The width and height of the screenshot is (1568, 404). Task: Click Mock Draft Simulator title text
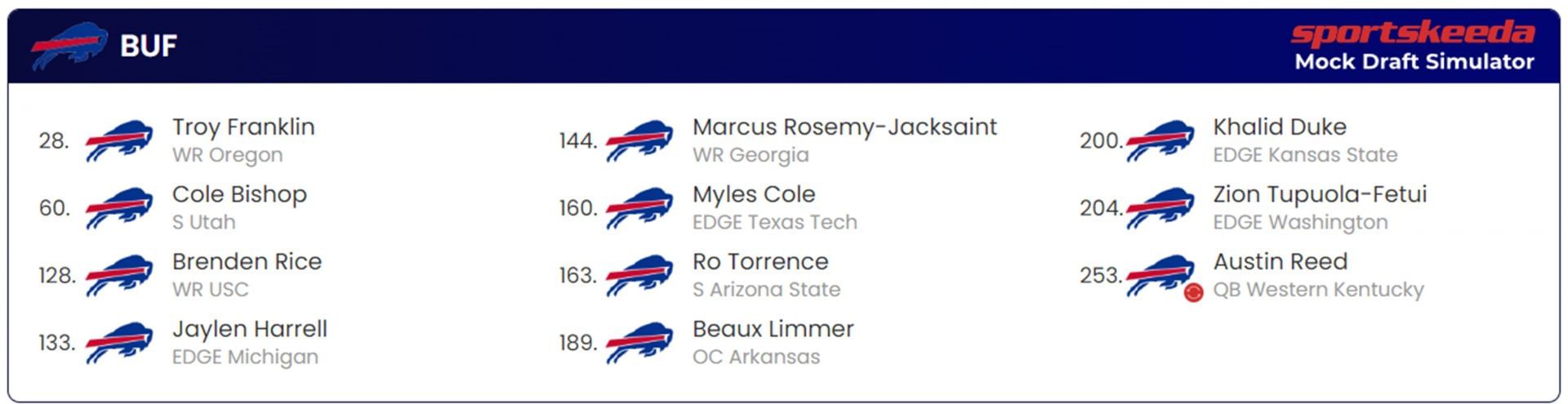click(1414, 62)
